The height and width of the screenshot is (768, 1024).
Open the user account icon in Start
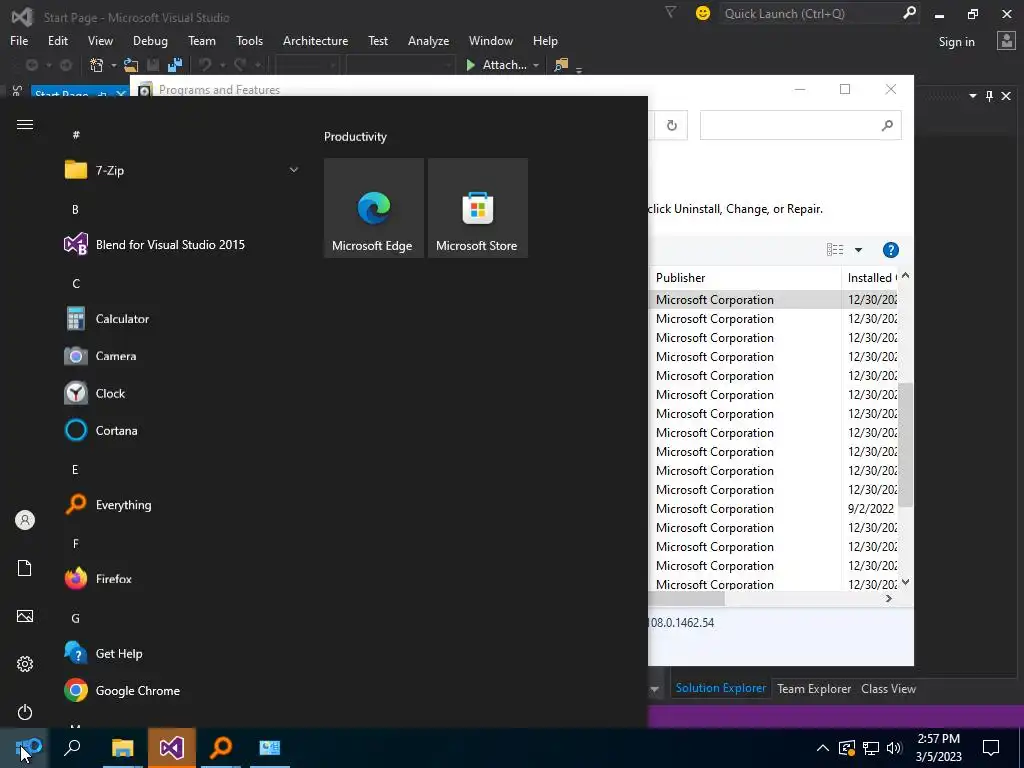tap(25, 520)
